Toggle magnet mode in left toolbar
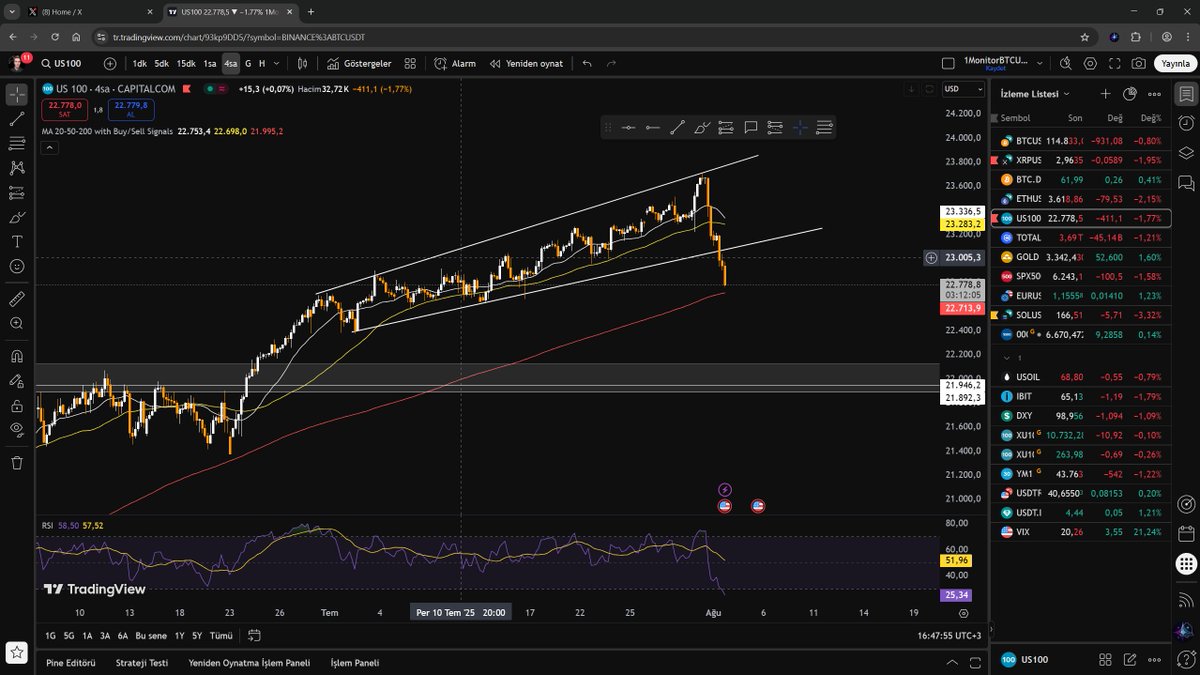The image size is (1200, 675). [17, 355]
